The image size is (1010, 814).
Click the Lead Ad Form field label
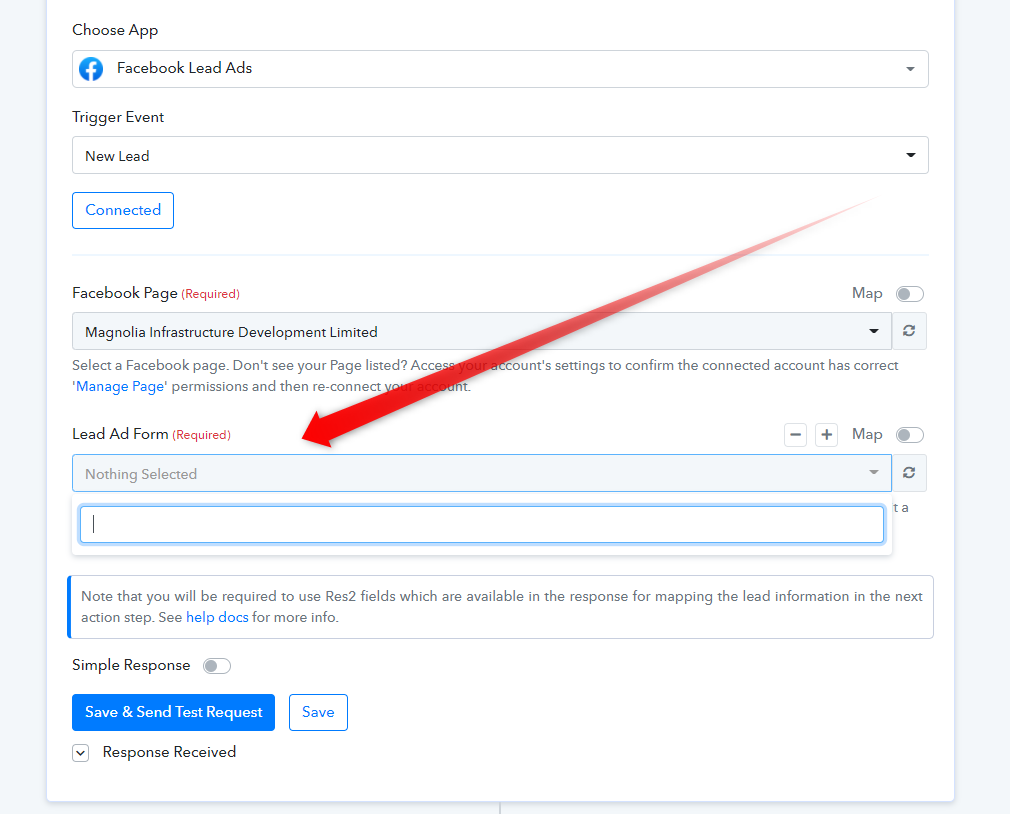[120, 434]
